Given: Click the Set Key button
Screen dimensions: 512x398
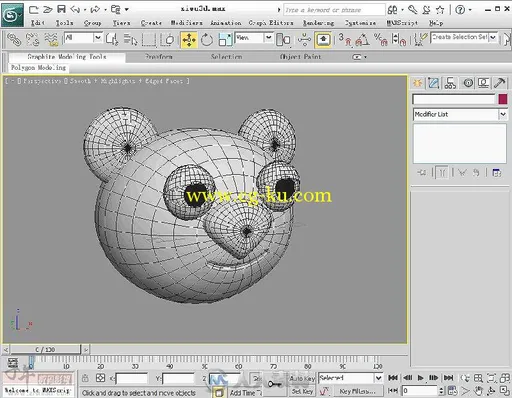Looking at the screenshot, I should 302,391.
